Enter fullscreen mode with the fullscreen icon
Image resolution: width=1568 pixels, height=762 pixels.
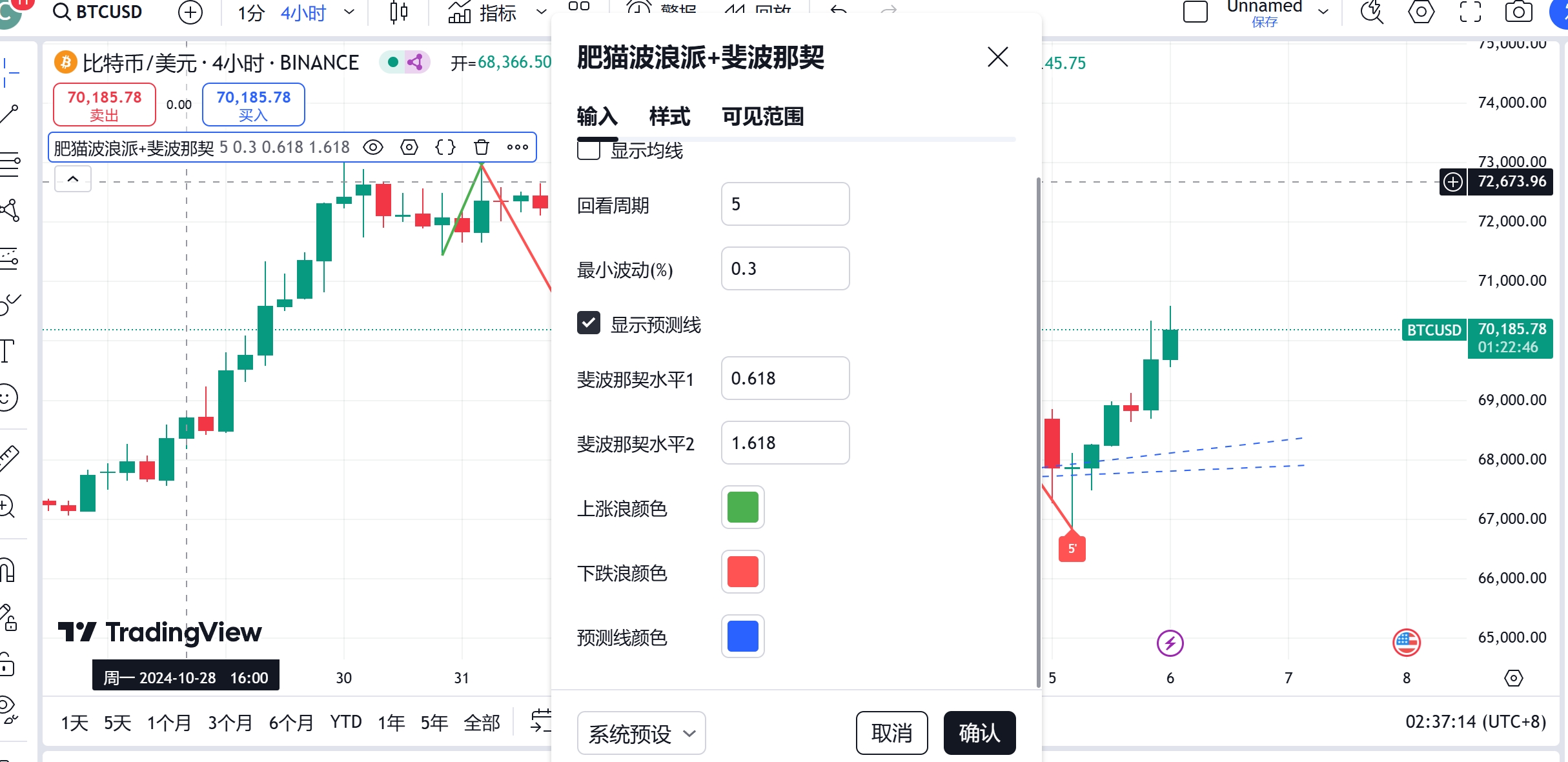(1471, 12)
